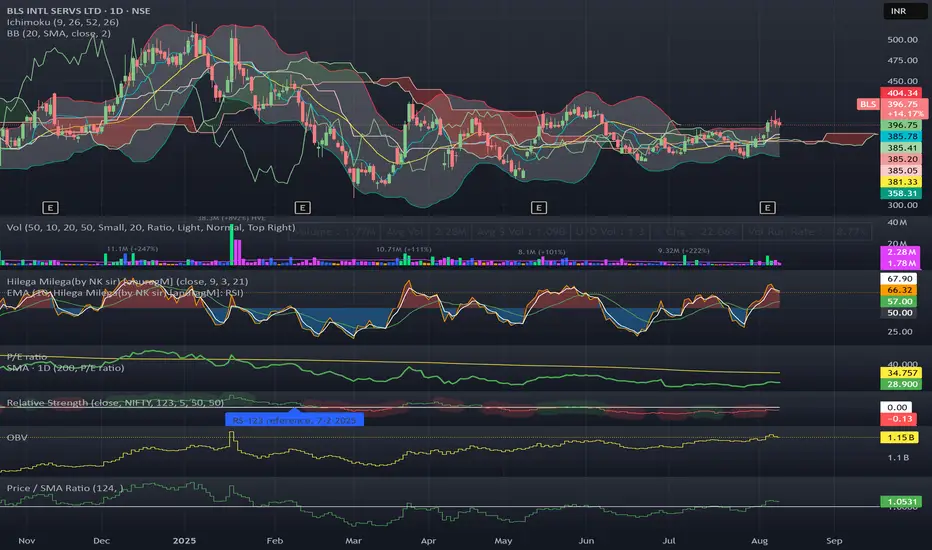The height and width of the screenshot is (550, 932).
Task: Open the earnings marker E near November
Action: tap(50, 208)
